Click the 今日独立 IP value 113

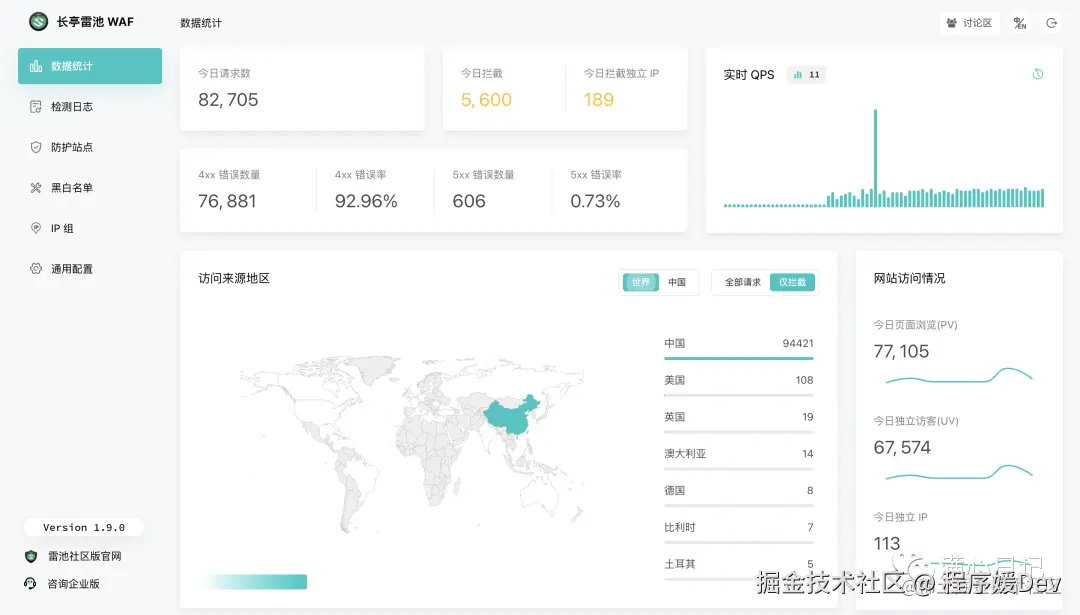[x=886, y=544]
